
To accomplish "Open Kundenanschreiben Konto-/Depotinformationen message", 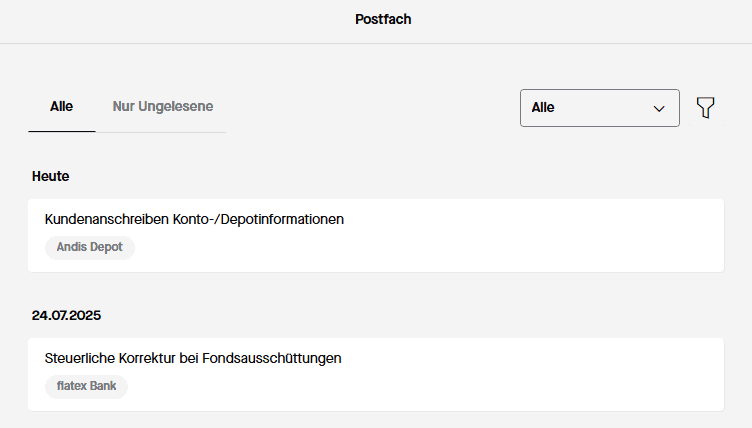I will (194, 219).
